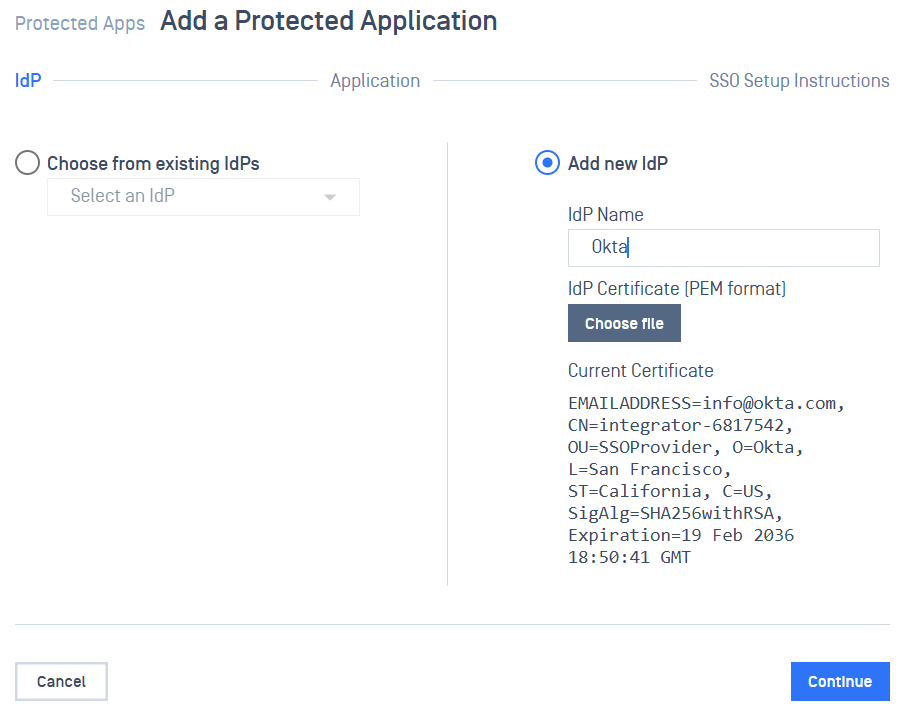Jump to the Application step
The height and width of the screenshot is (725, 920).
375,81
